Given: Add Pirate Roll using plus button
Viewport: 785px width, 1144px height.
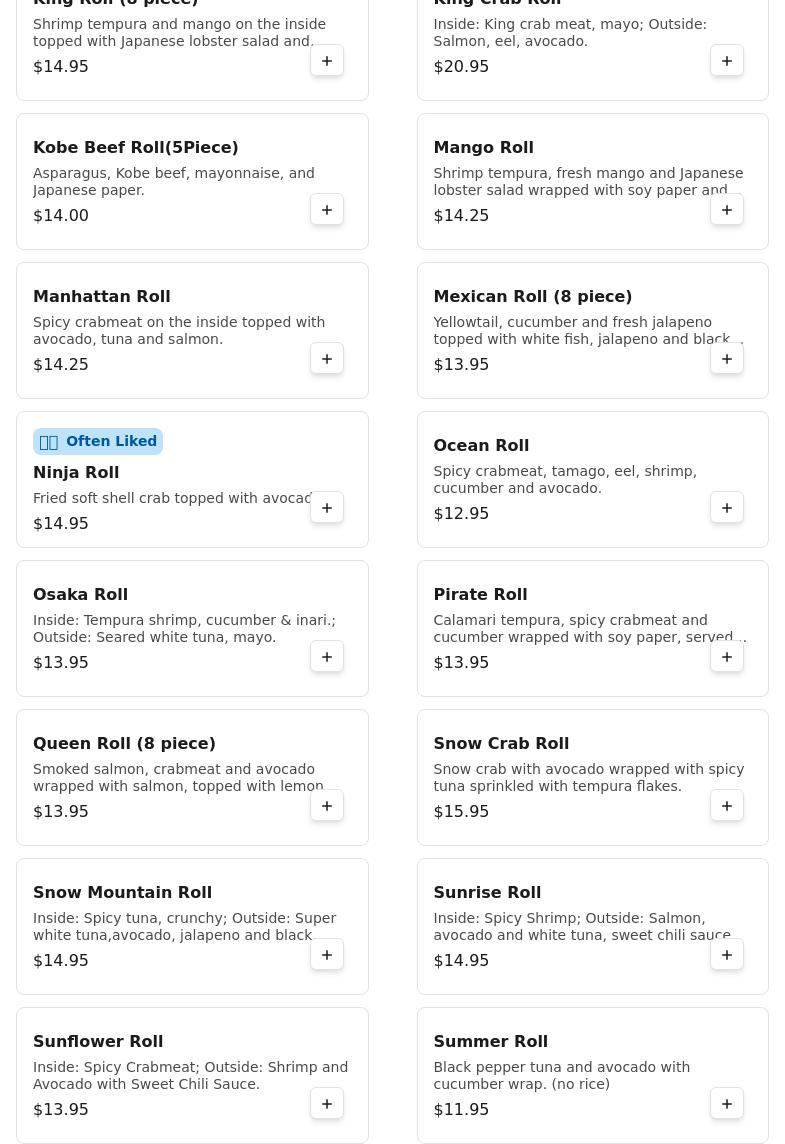Looking at the screenshot, I should tap(727, 657).
